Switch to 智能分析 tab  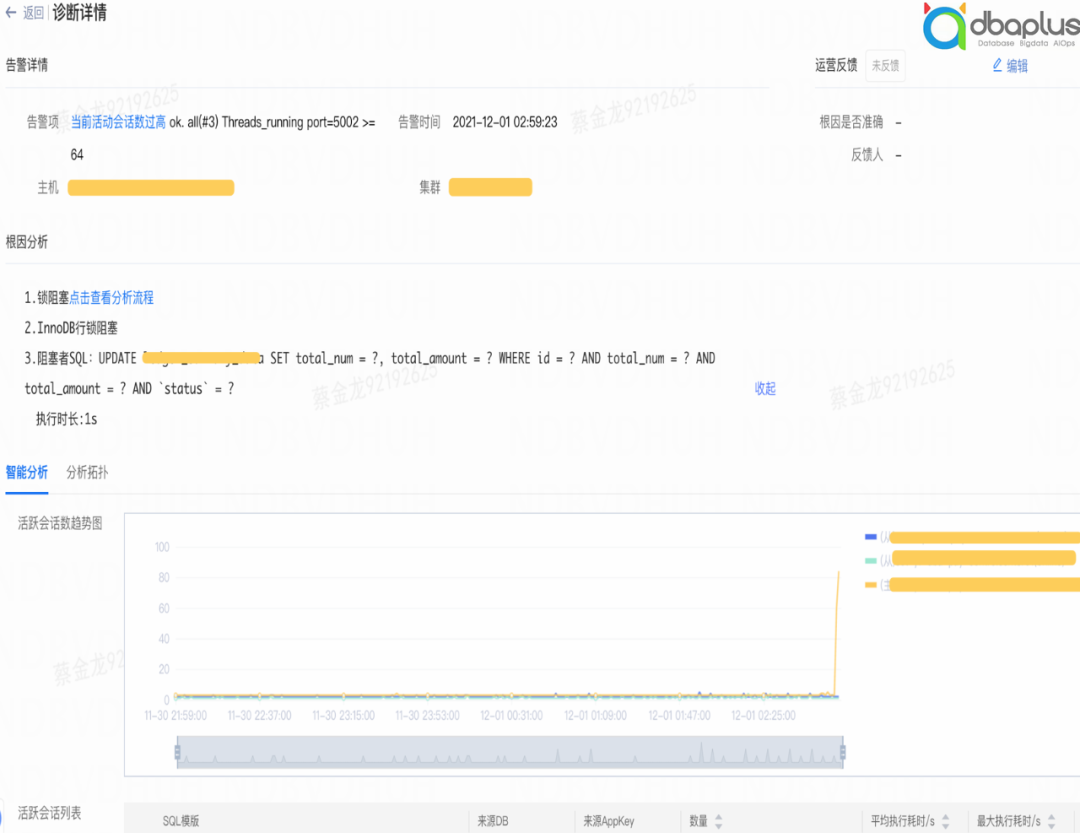(x=26, y=472)
